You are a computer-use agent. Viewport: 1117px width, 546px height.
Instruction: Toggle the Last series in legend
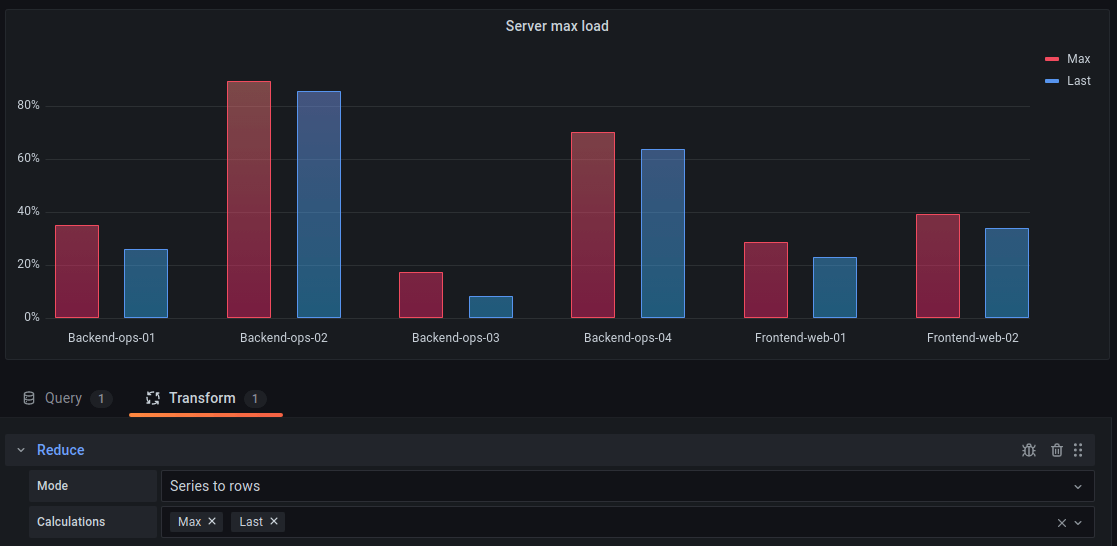click(x=1078, y=81)
